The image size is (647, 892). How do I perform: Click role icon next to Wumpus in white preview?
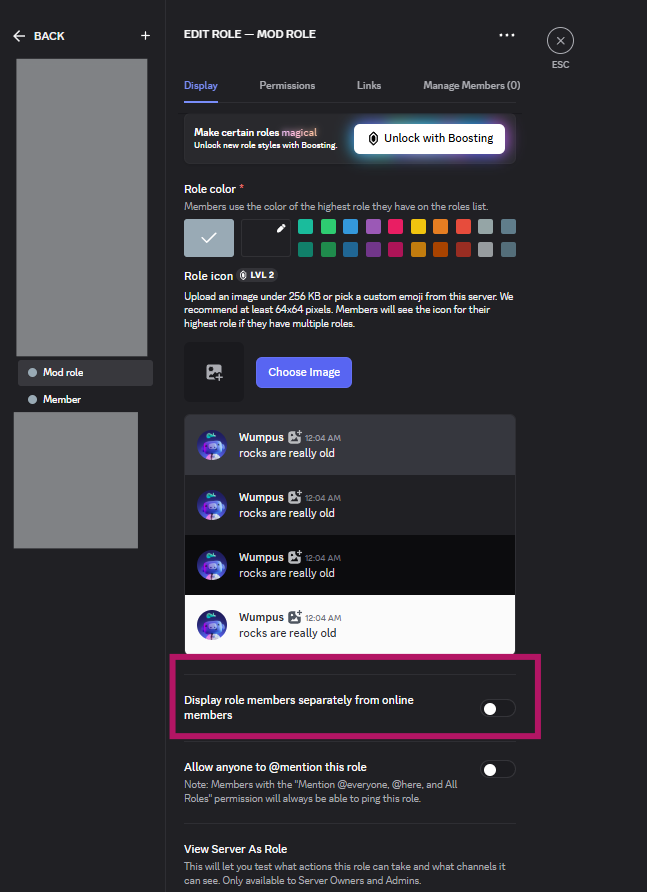click(295, 617)
